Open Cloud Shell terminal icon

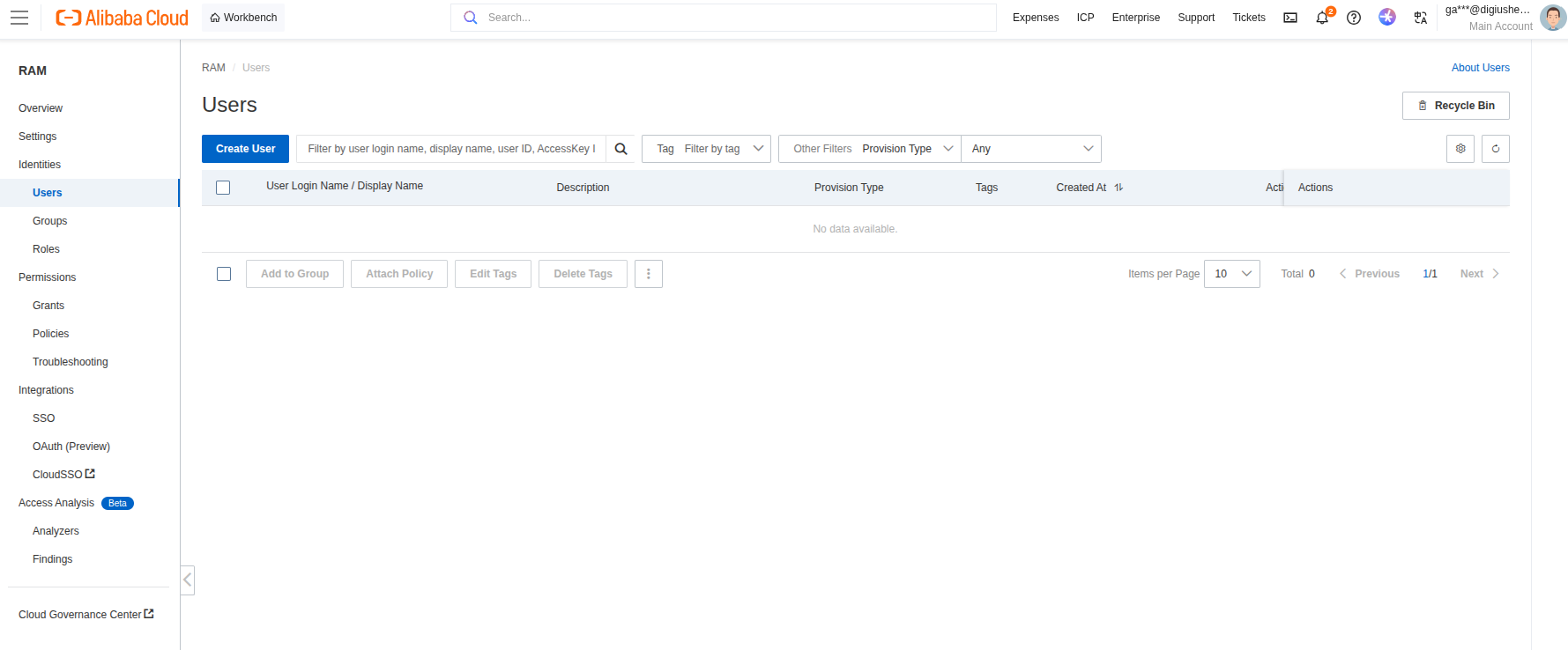point(1290,18)
